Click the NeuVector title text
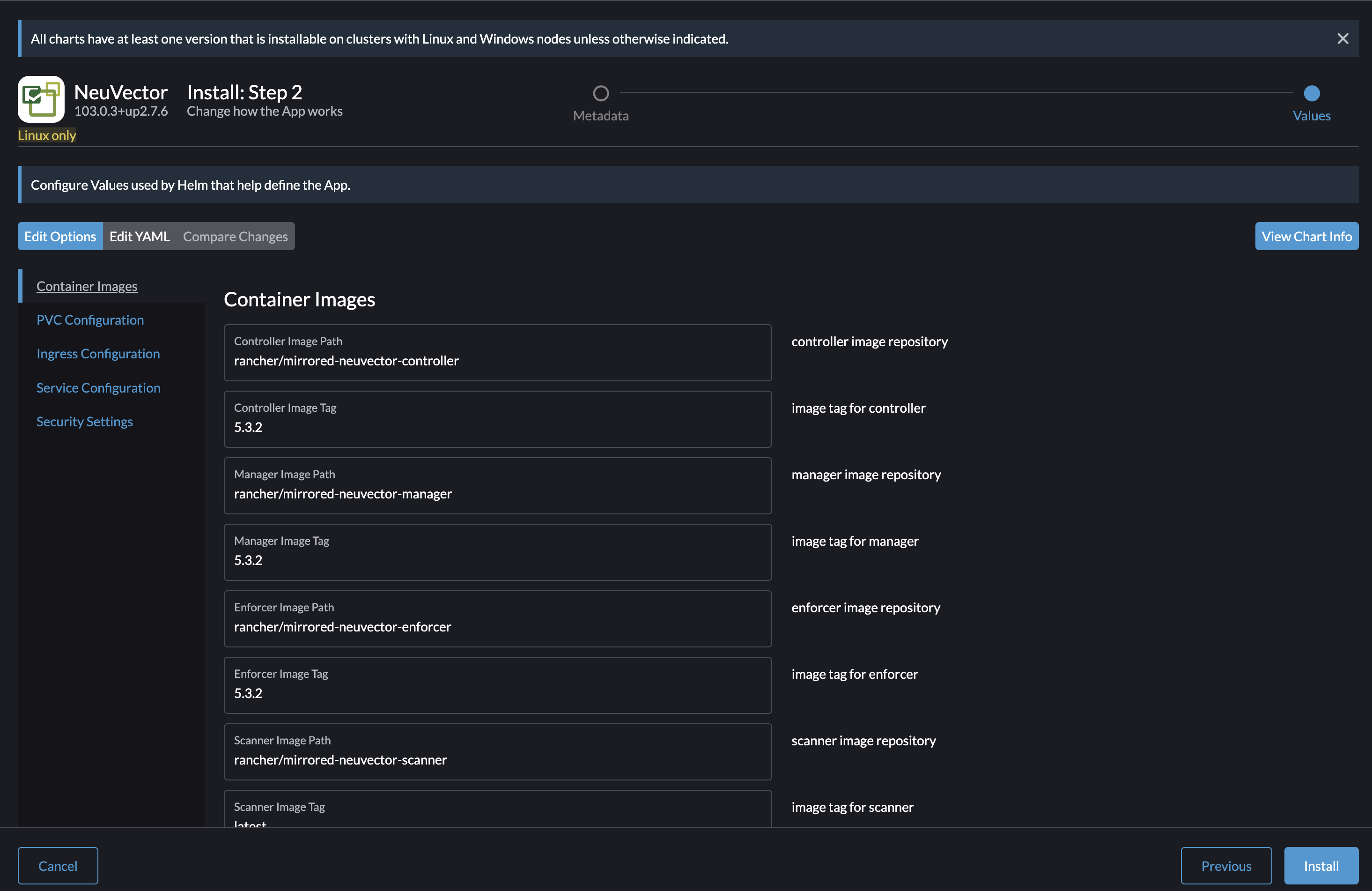The image size is (1372, 891). coord(121,92)
